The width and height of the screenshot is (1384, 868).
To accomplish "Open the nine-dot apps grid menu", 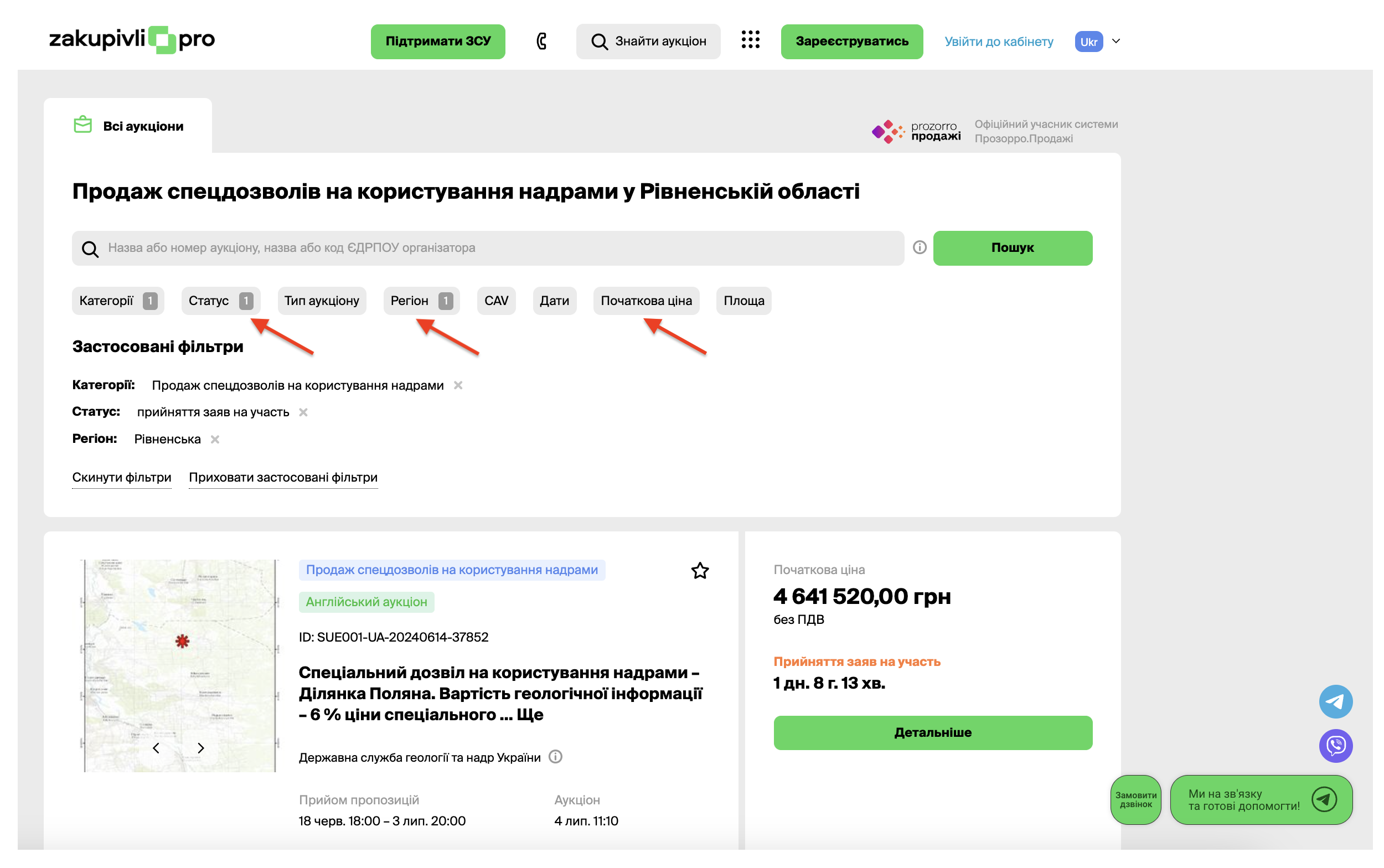I will [x=750, y=40].
